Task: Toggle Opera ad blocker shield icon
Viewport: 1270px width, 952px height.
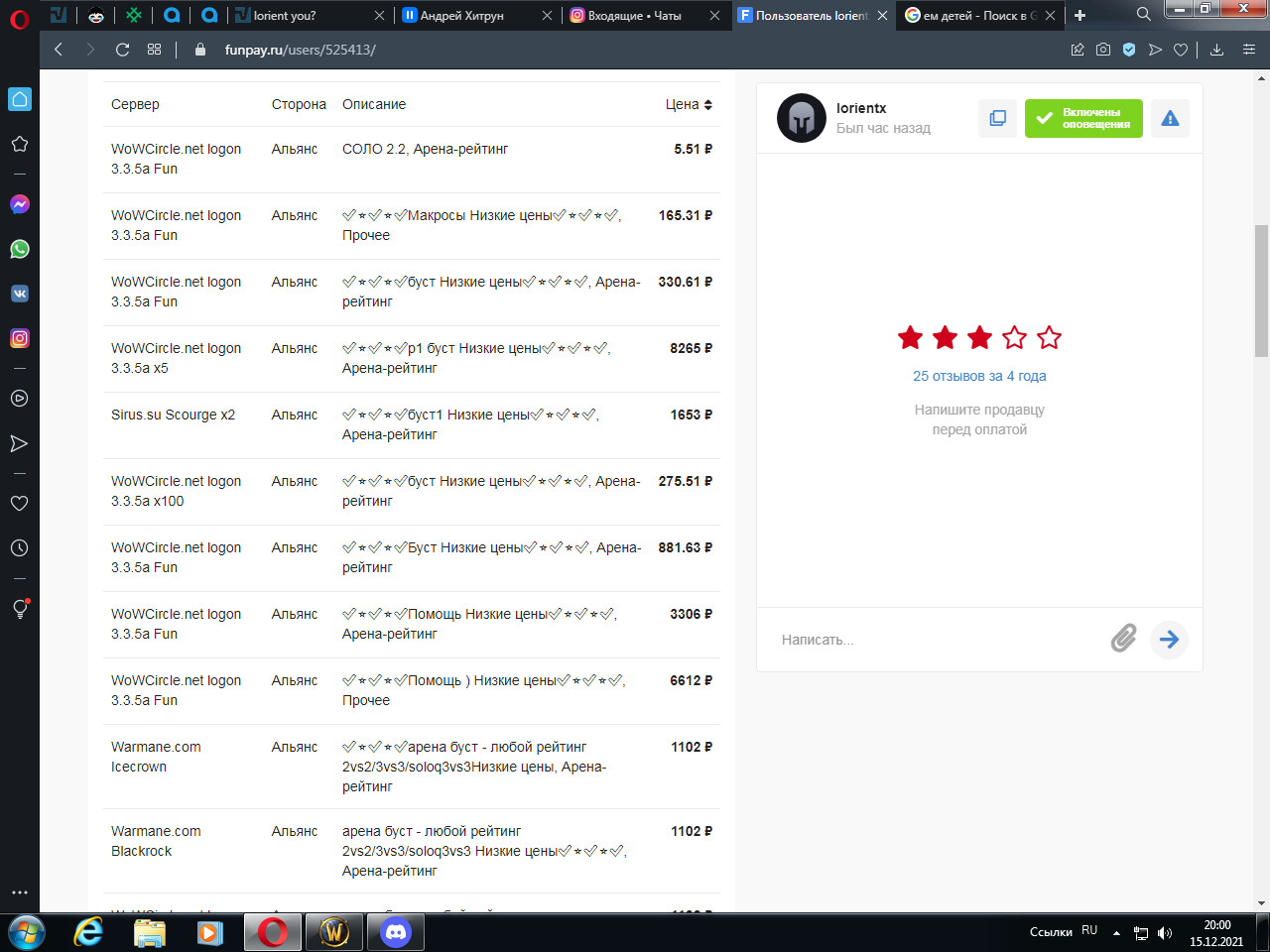Action: 1128,50
